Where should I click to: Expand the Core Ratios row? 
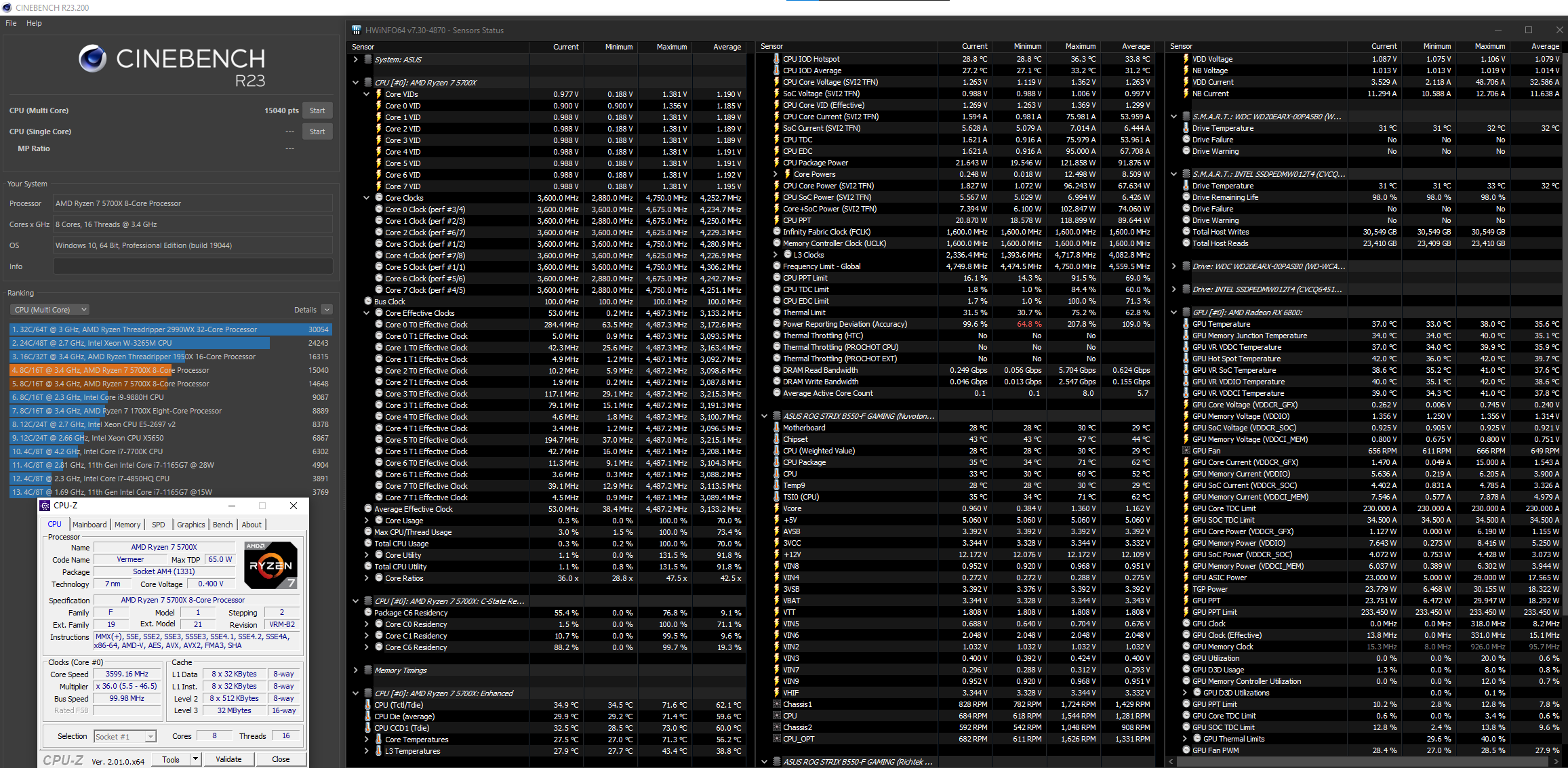click(367, 578)
